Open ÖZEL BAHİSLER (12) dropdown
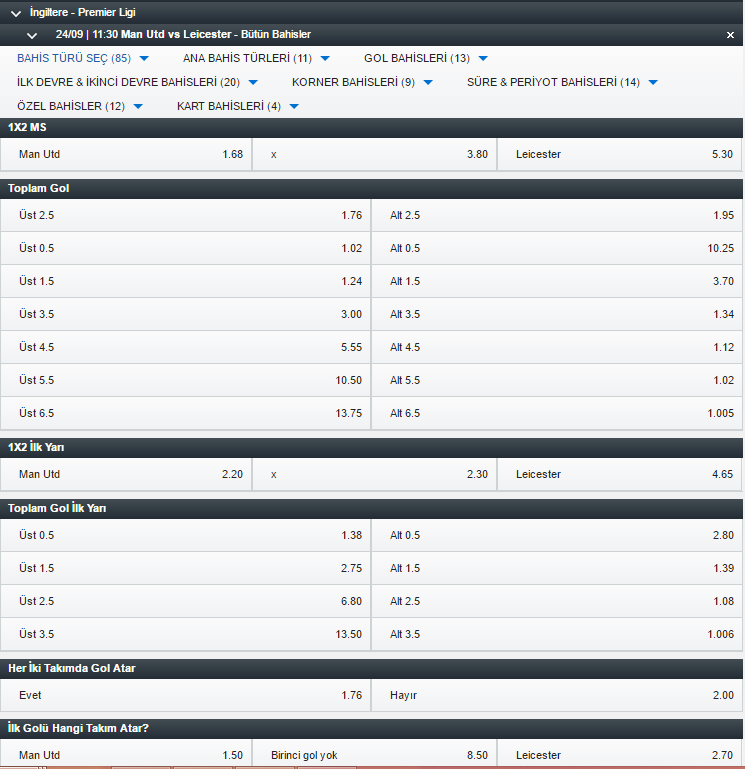 [80, 106]
